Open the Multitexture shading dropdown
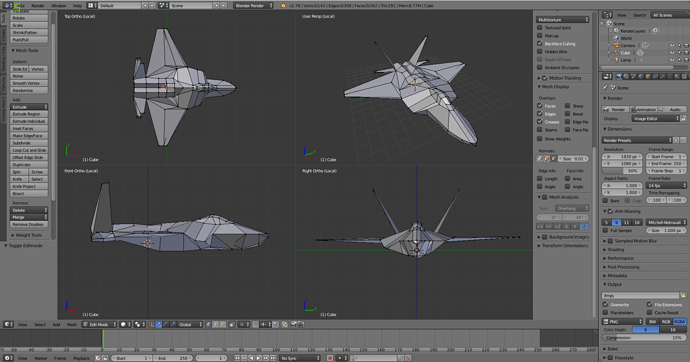Screen dimensions: 690x362 coord(562,20)
